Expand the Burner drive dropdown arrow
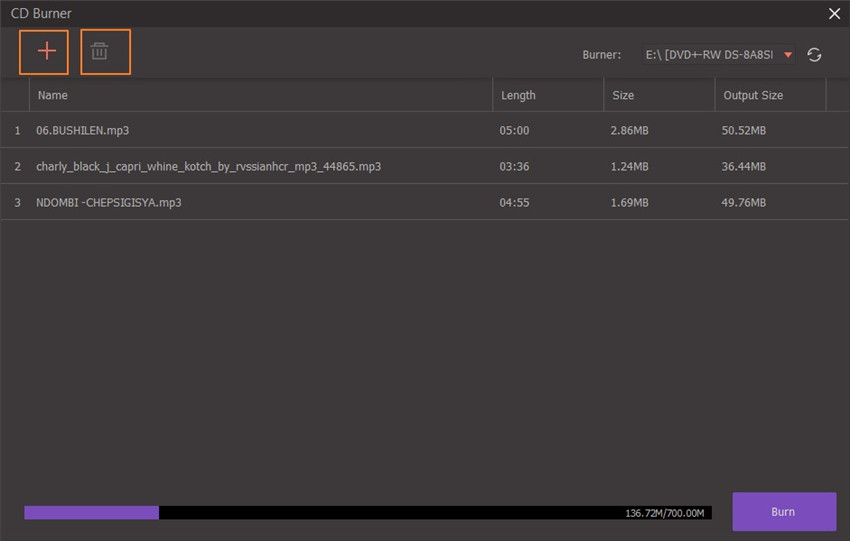This screenshot has height=541, width=850. coord(788,55)
